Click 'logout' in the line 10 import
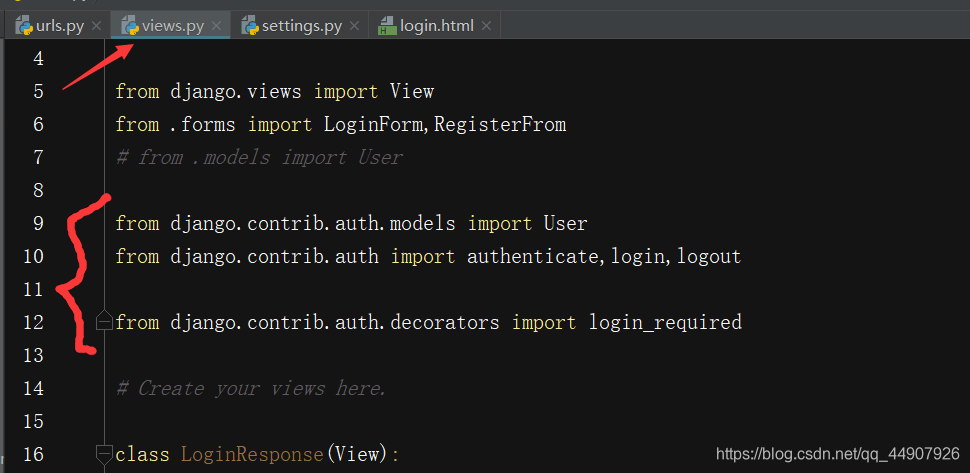This screenshot has height=473, width=970. 709,257
